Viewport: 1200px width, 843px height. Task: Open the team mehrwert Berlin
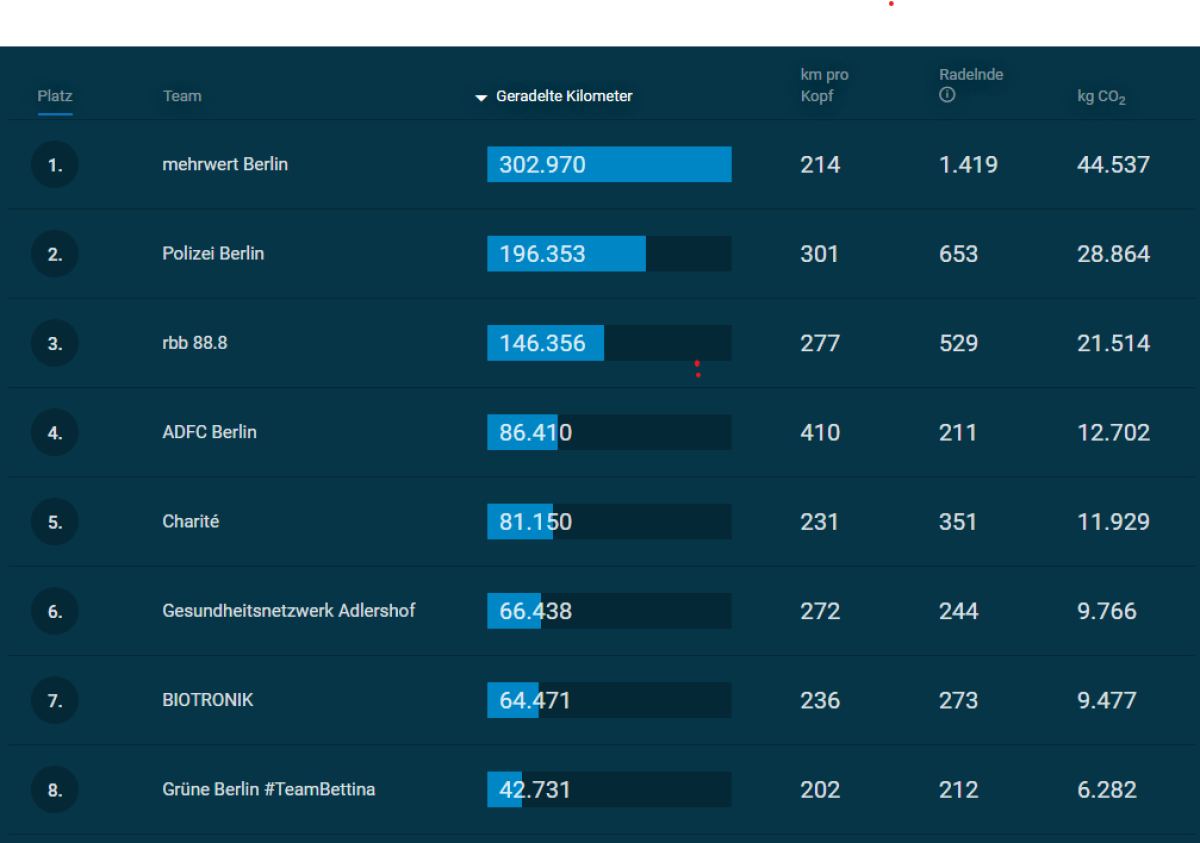point(225,164)
